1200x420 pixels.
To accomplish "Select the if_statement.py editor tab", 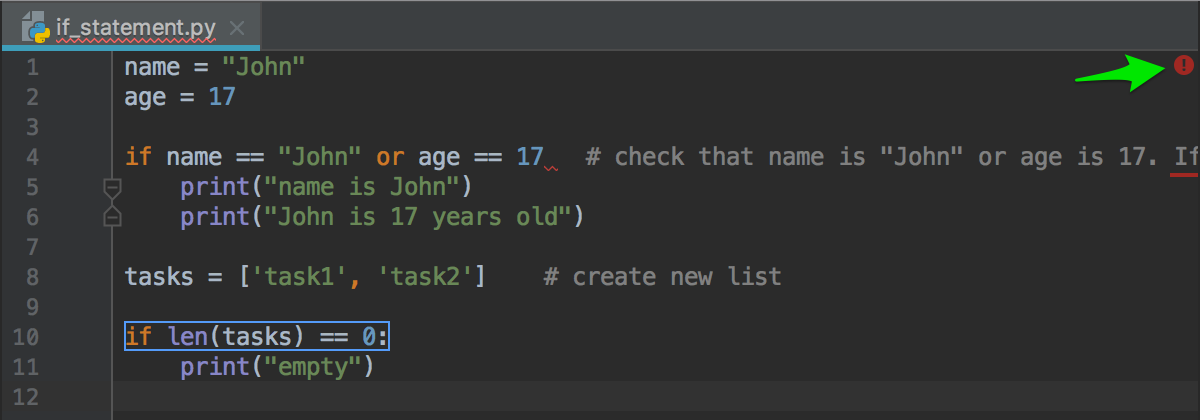I will click(x=130, y=26).
